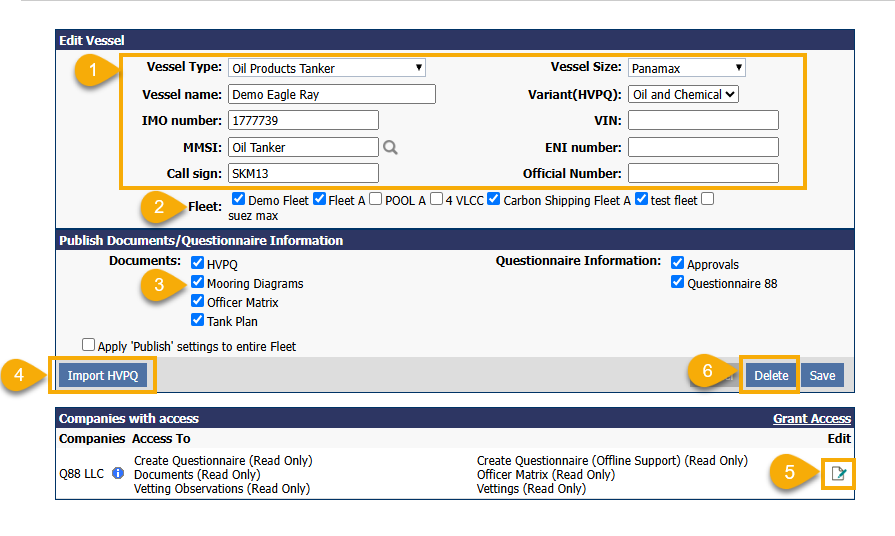Screen dimensions: 895x536
Task: Toggle the Carbon Shipping Fleet A checkbox
Action: tap(494, 199)
